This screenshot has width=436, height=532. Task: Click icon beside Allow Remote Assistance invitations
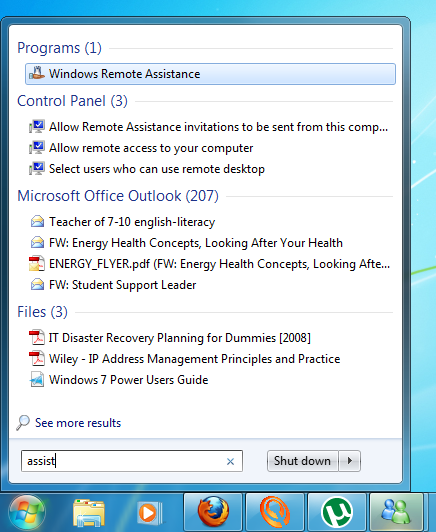37,127
